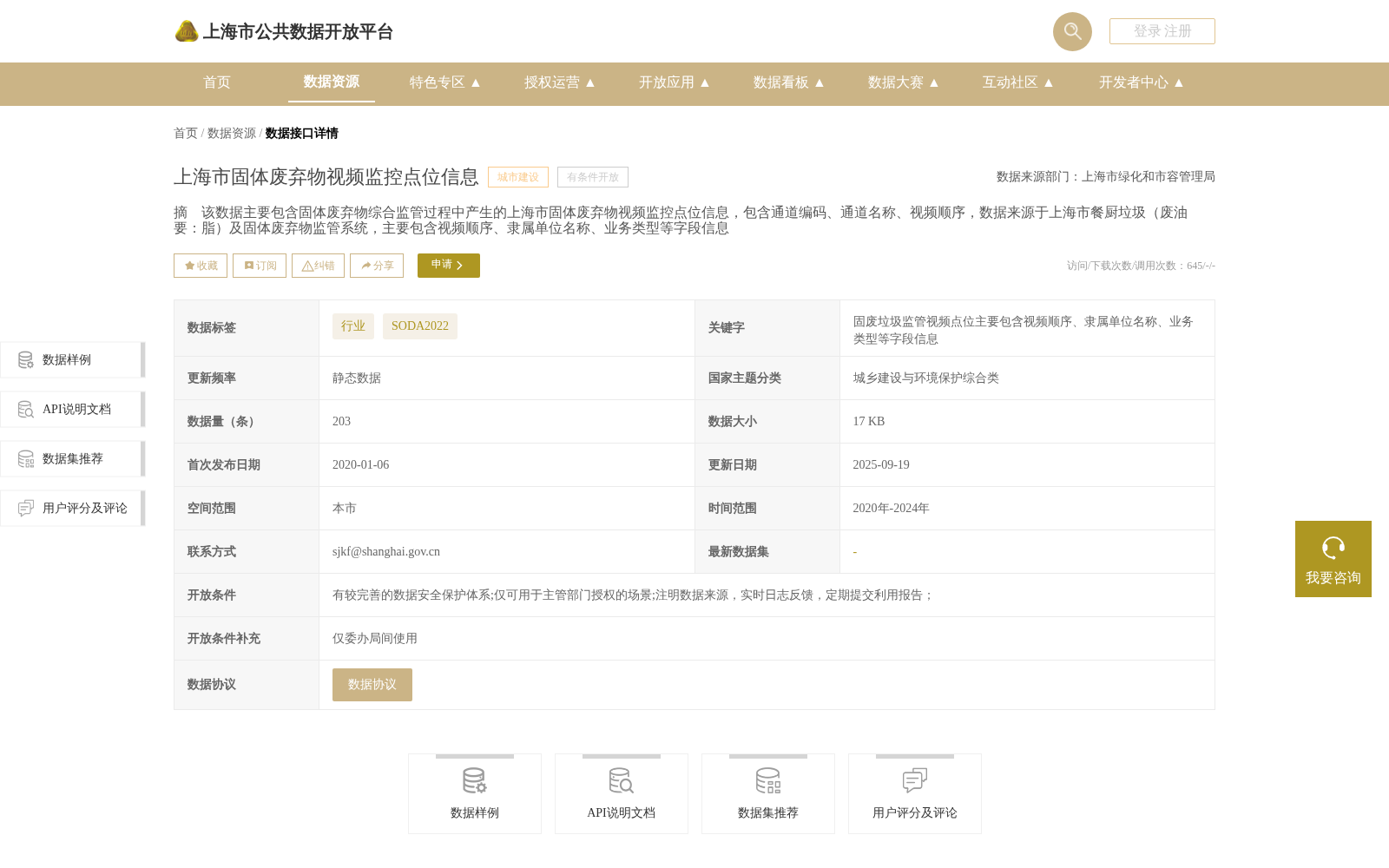Click the 访问/下载次数/调用次数 statistics text
Viewport: 1389px width, 868px height.
tap(1141, 266)
